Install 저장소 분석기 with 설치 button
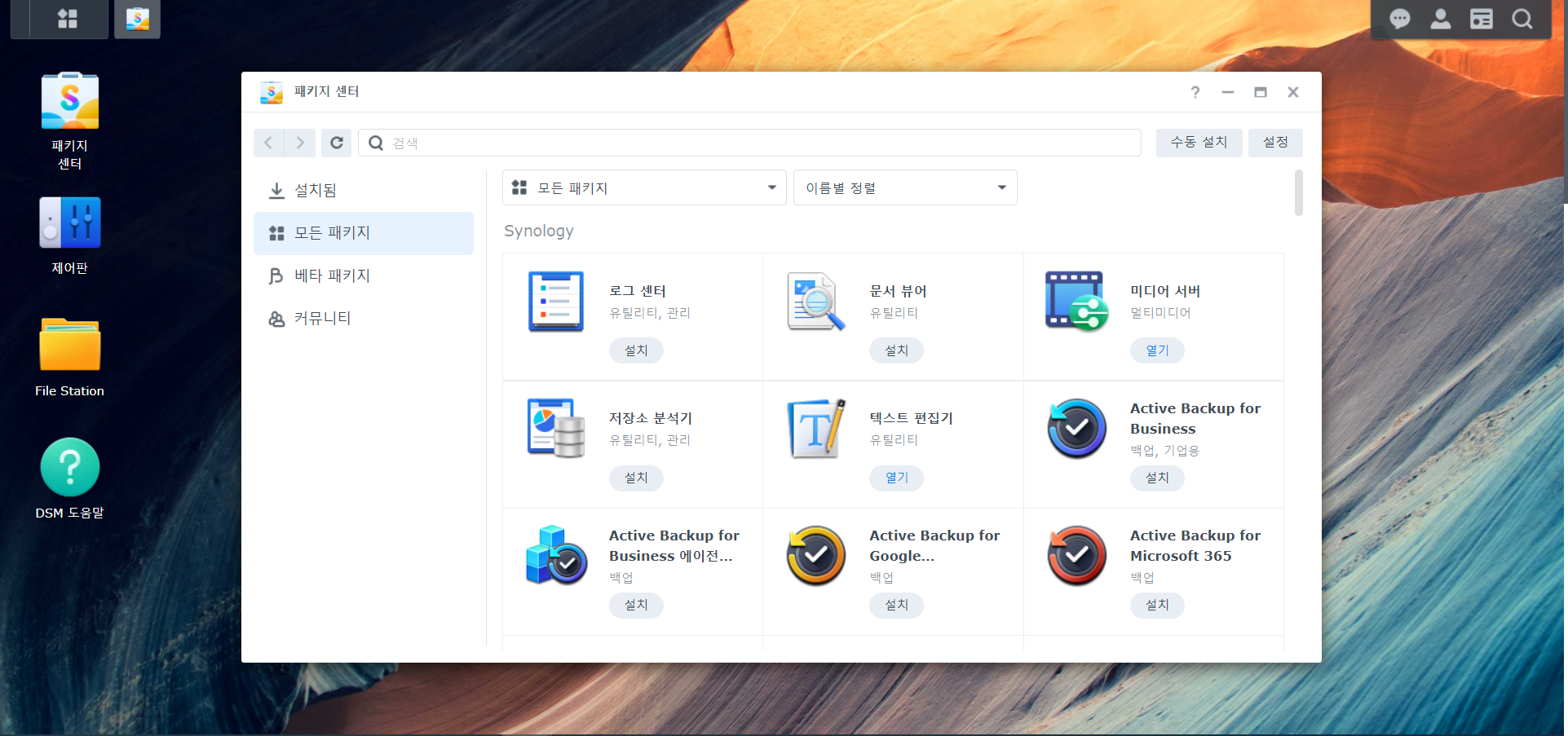 (x=636, y=478)
